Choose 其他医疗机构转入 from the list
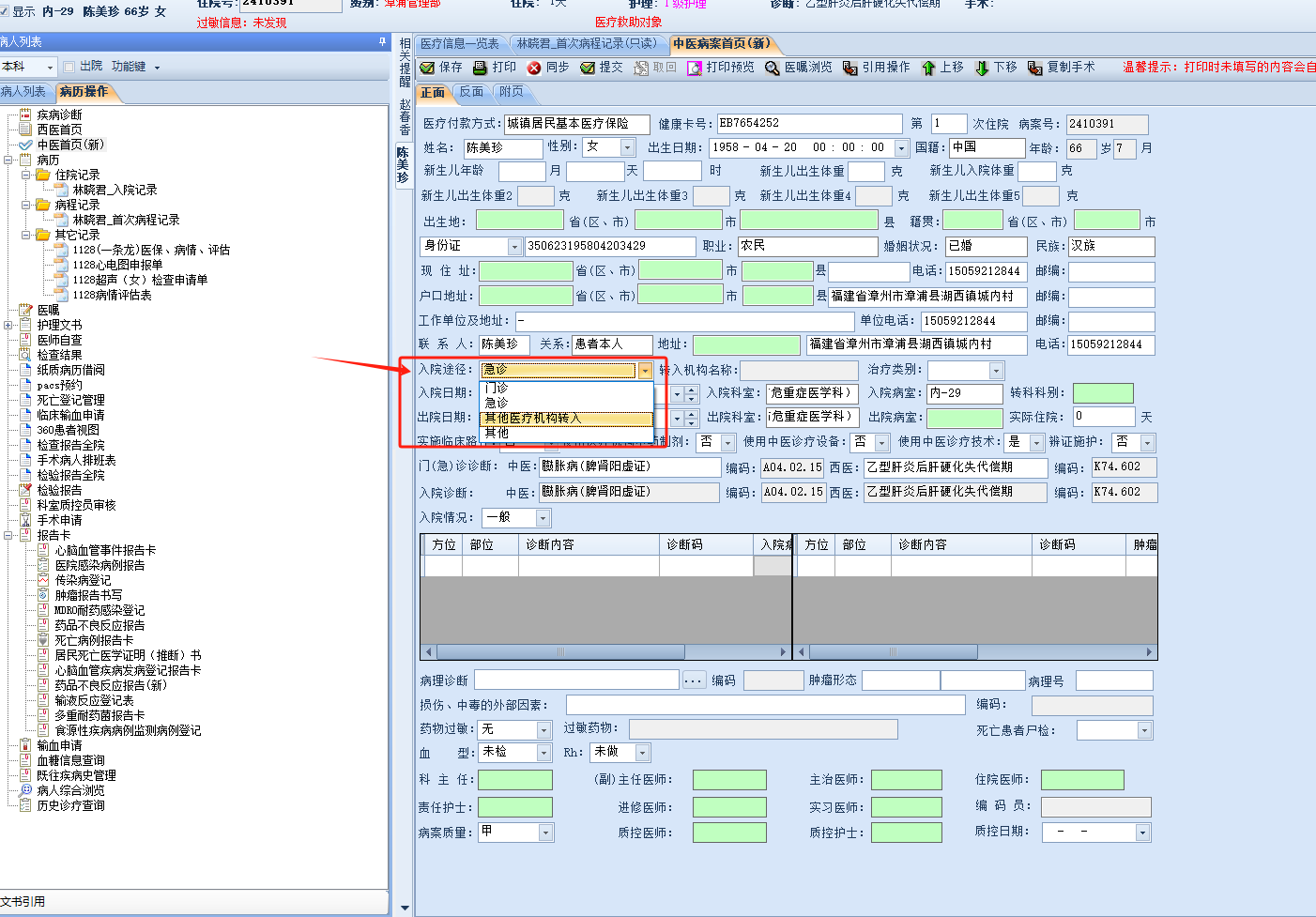This screenshot has height=917, width=1316. click(x=567, y=418)
